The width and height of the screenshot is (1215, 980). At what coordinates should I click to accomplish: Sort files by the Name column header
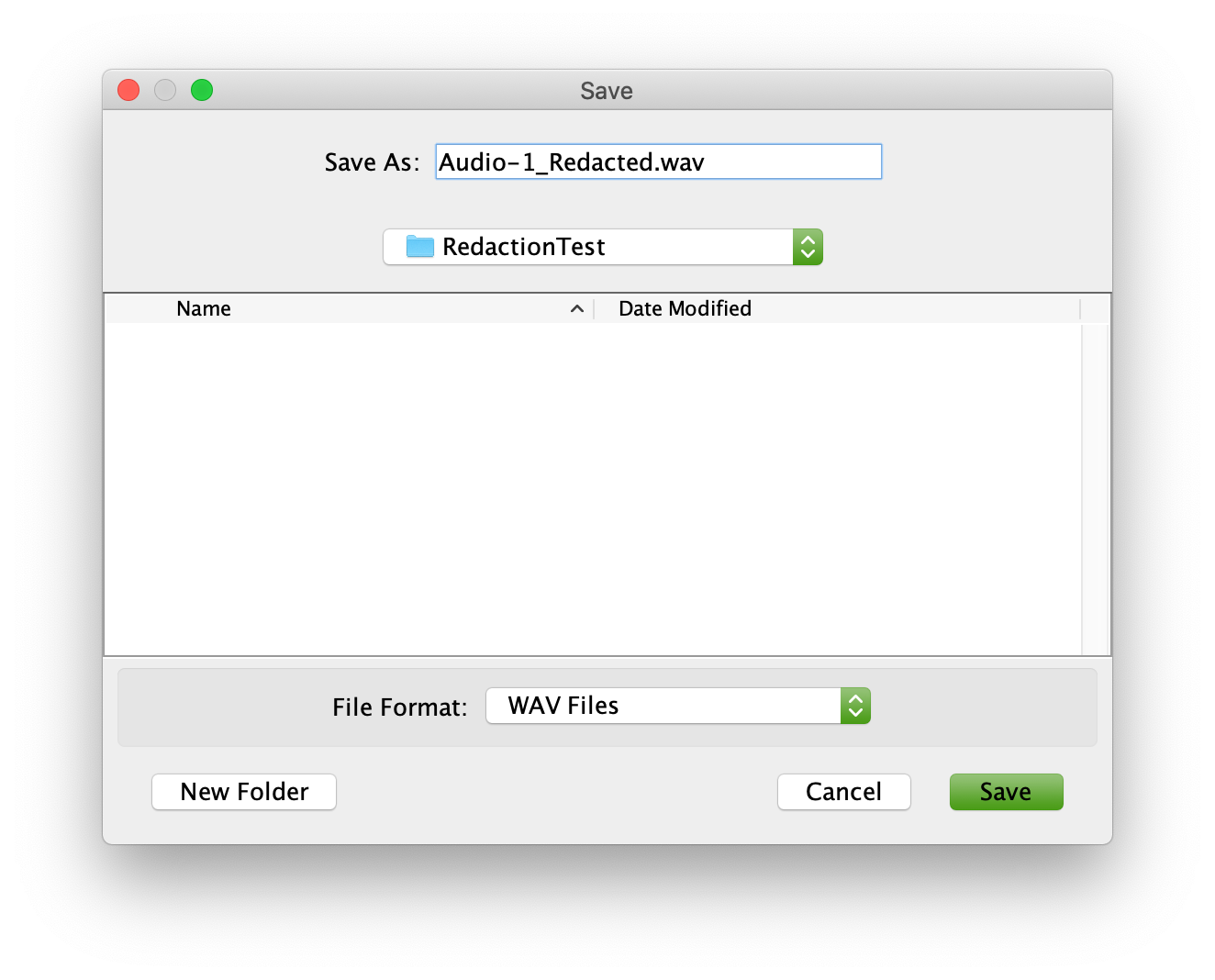tap(204, 308)
